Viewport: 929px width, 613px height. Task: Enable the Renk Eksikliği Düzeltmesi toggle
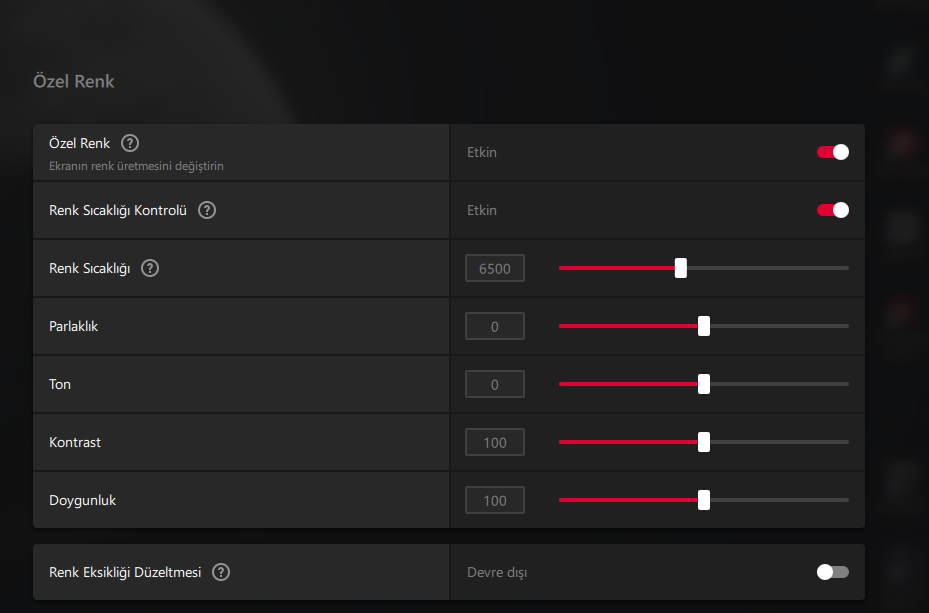coord(833,572)
